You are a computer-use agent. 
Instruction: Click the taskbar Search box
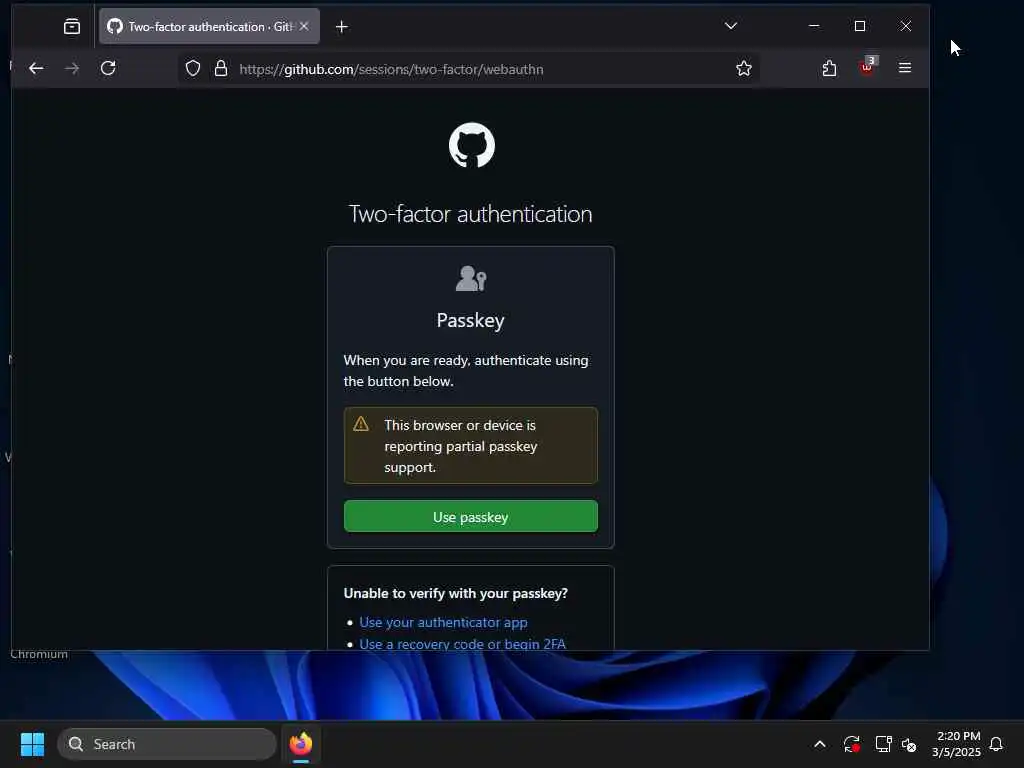[167, 744]
